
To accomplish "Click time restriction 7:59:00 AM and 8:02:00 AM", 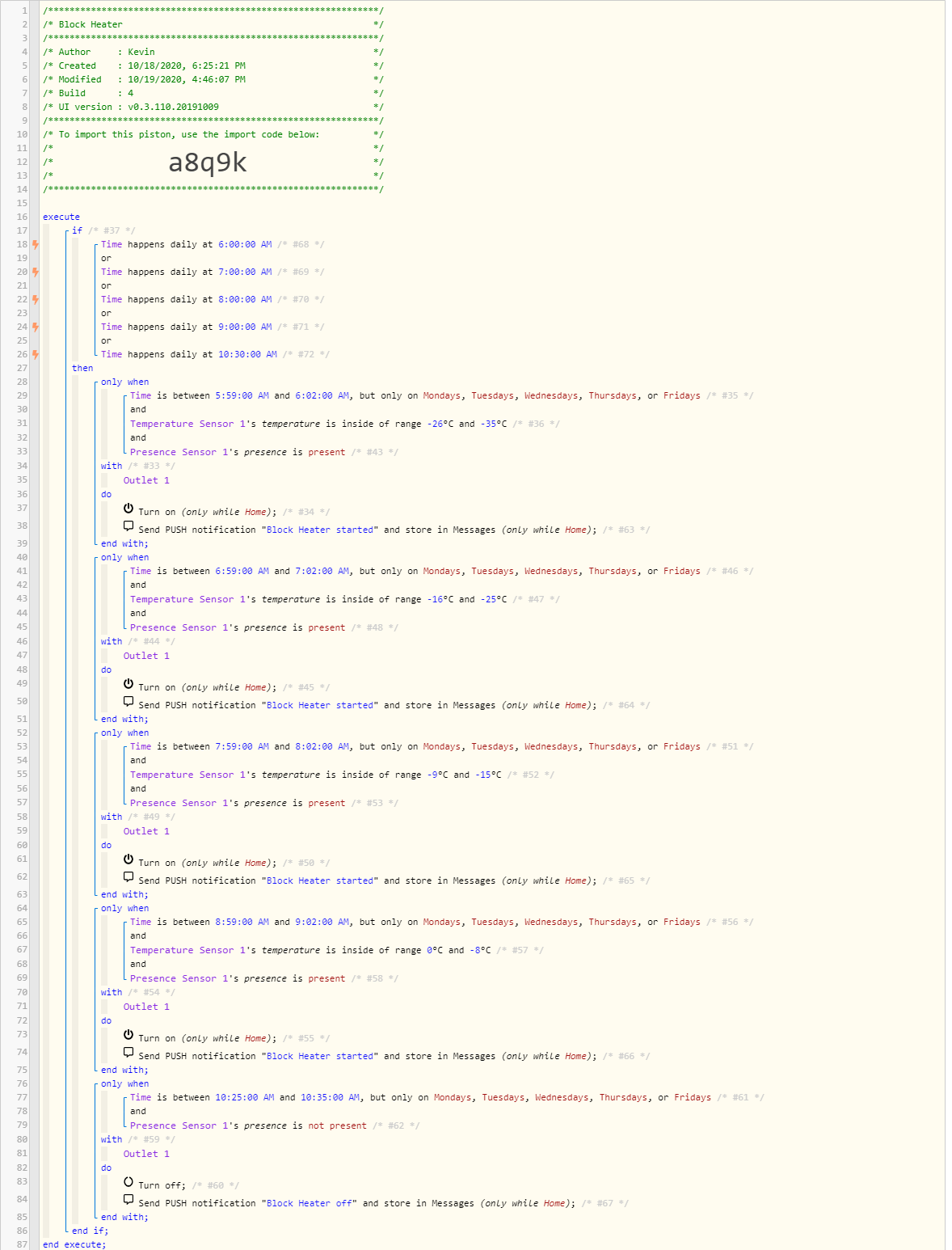I will [442, 746].
